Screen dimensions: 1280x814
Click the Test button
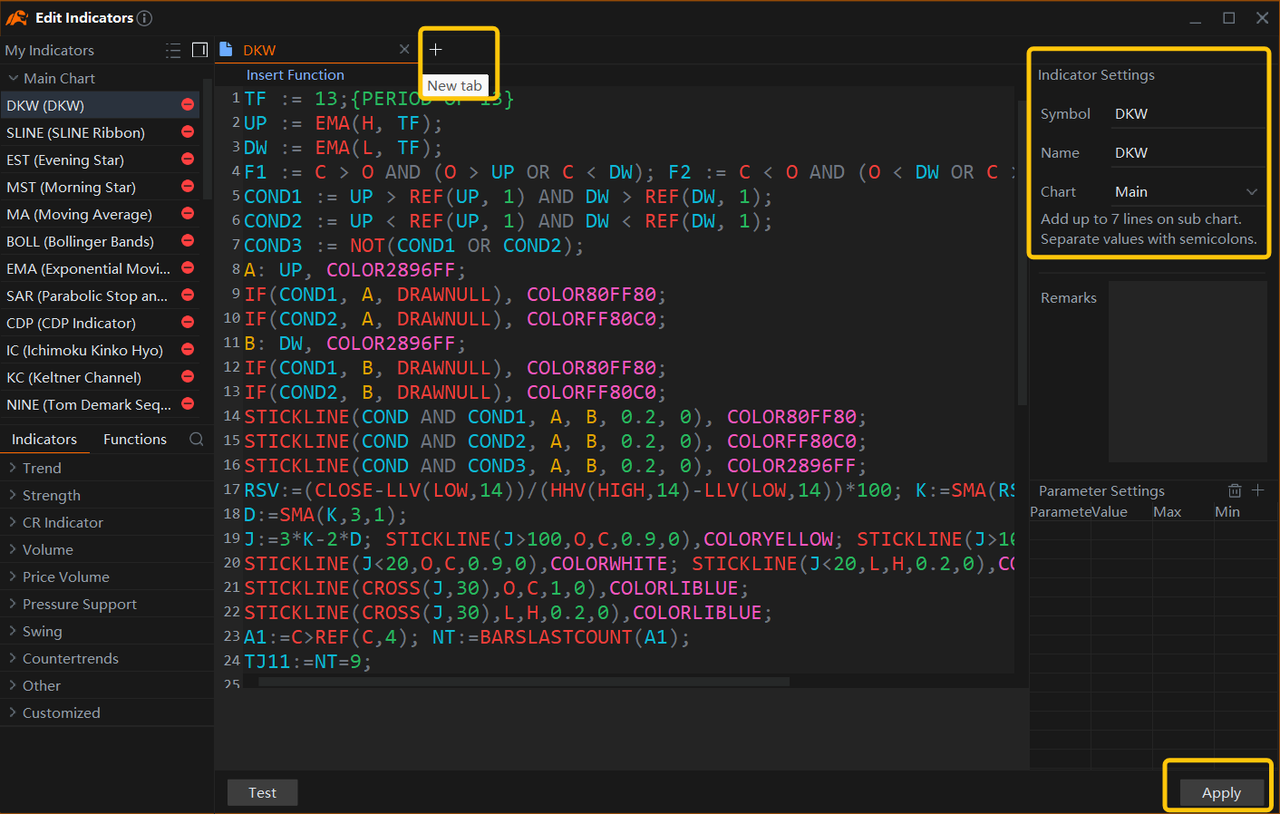[x=262, y=792]
